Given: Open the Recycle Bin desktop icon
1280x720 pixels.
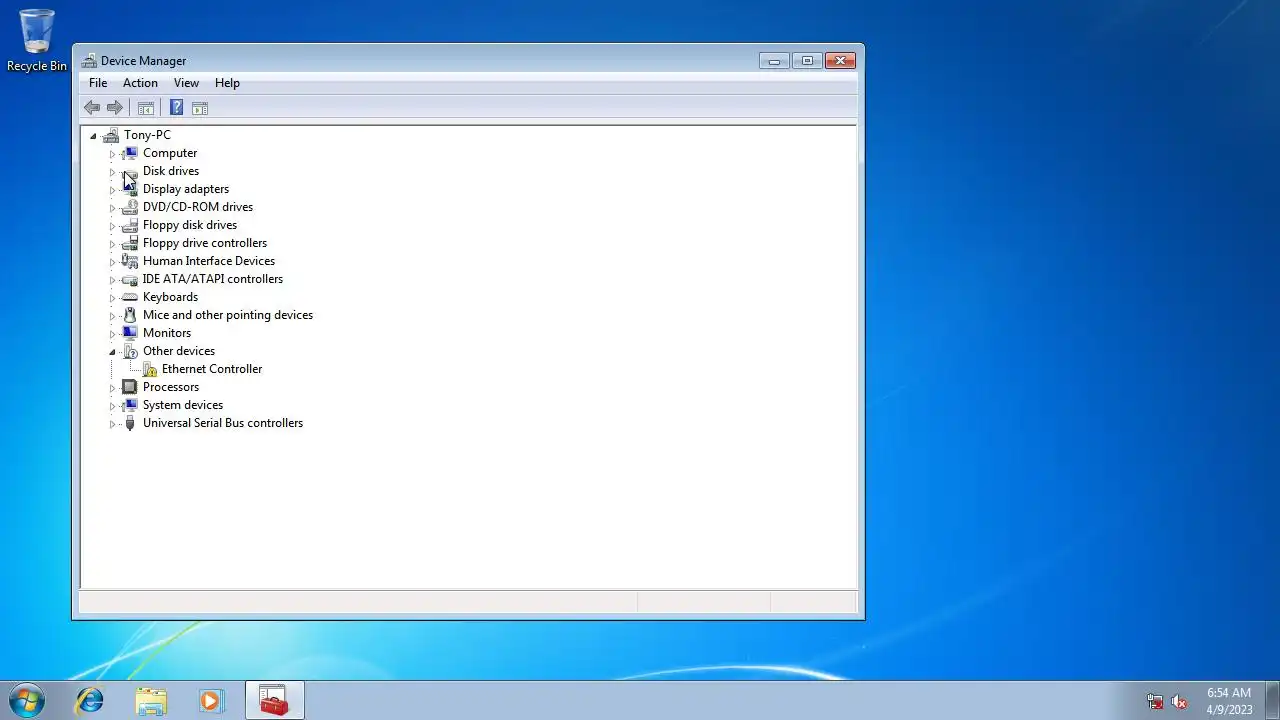Looking at the screenshot, I should 37,41.
